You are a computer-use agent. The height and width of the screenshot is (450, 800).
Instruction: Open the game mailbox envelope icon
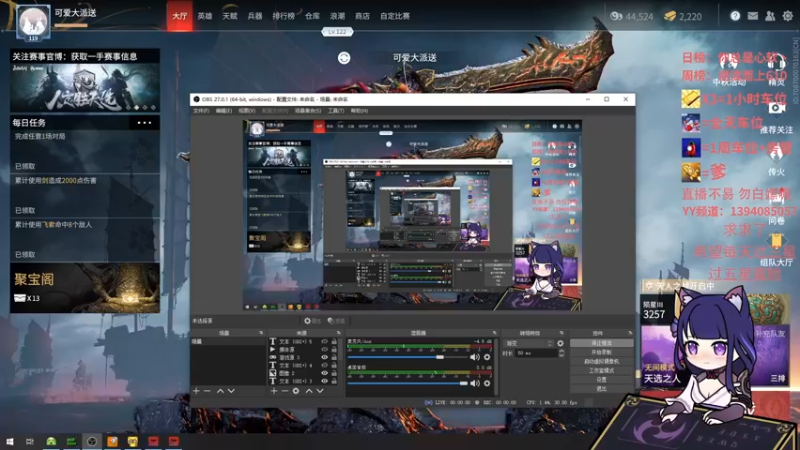click(753, 16)
